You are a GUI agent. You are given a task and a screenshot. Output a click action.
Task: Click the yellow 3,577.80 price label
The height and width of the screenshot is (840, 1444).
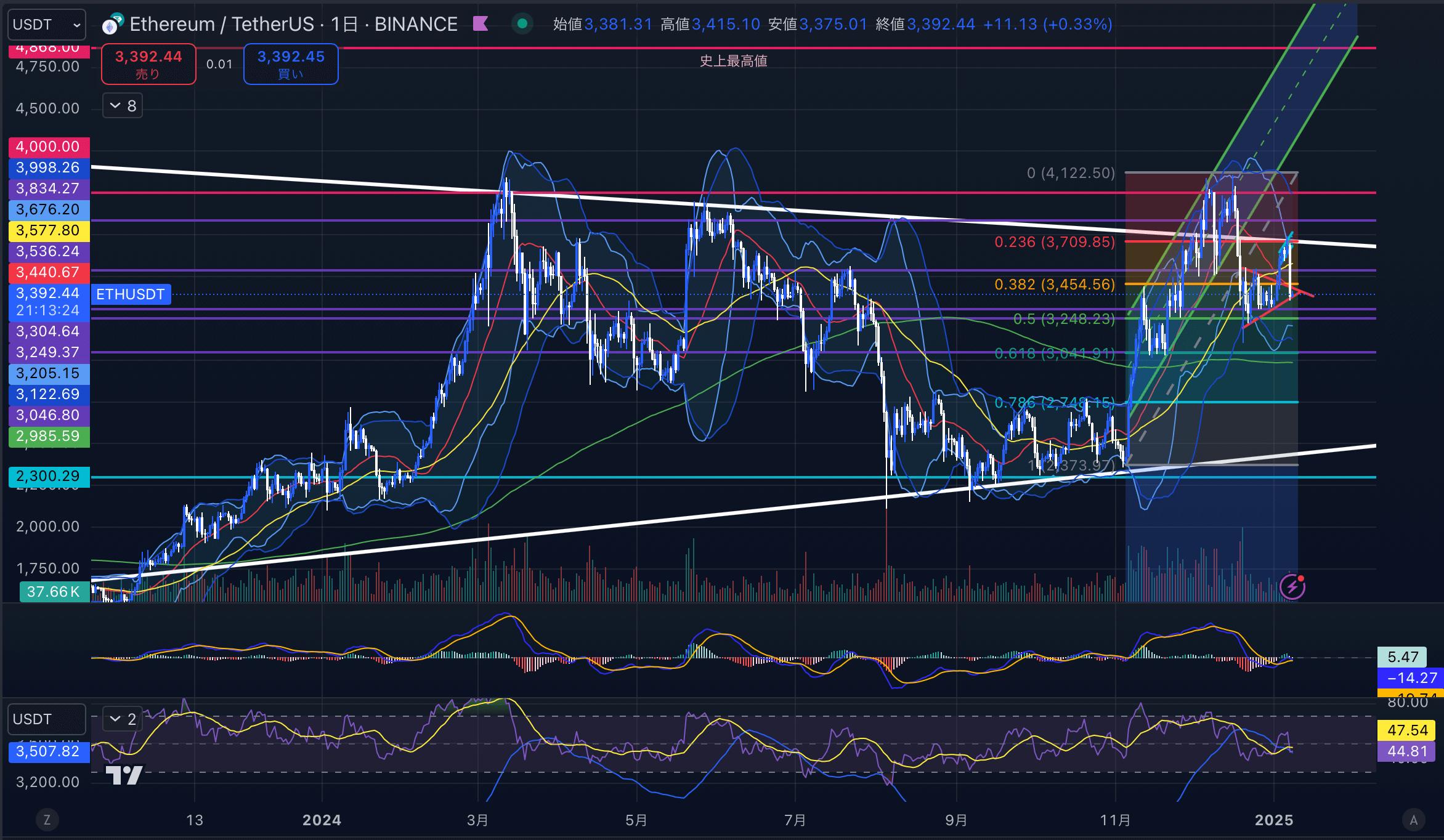[49, 230]
